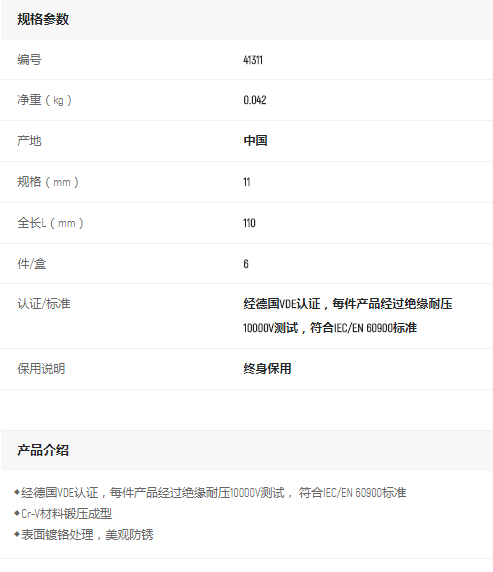Click the total length value 110

pyautogui.click(x=249, y=223)
